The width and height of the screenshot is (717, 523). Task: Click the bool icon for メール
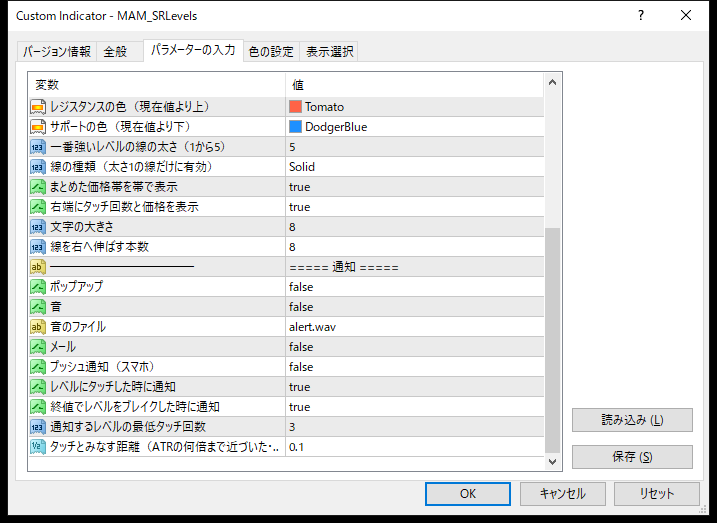click(x=38, y=347)
